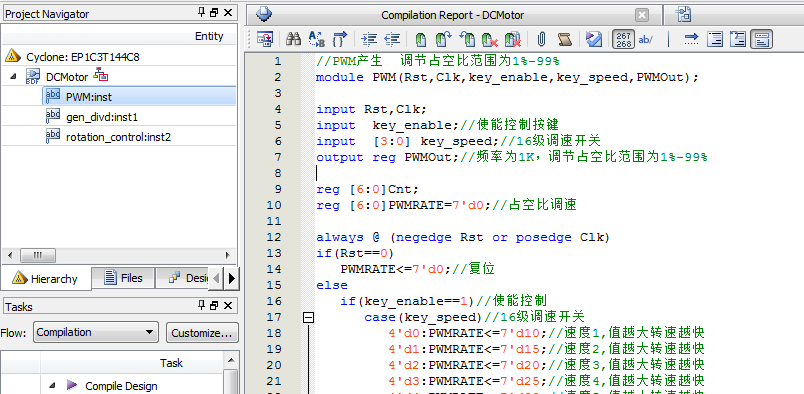Click the Compilation Report tab icon

(264, 14)
